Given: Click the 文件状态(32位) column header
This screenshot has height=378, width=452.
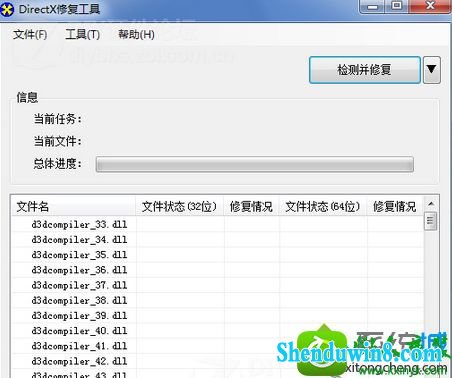Looking at the screenshot, I should pos(180,207).
